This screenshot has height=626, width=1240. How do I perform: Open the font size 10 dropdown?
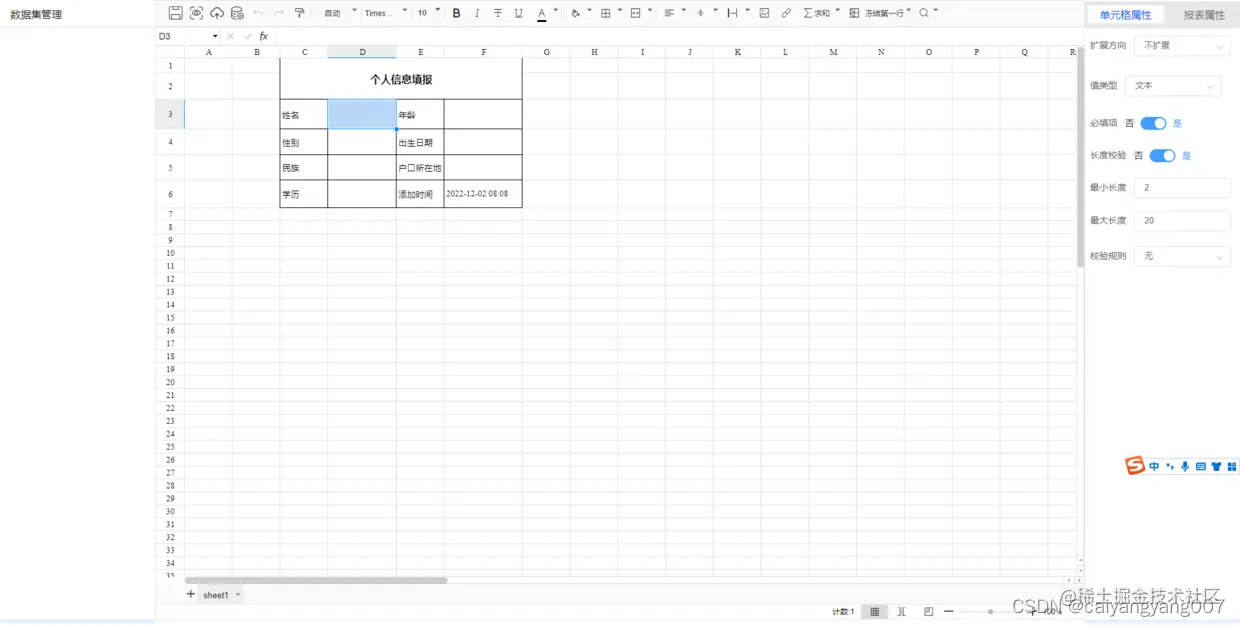coord(428,13)
